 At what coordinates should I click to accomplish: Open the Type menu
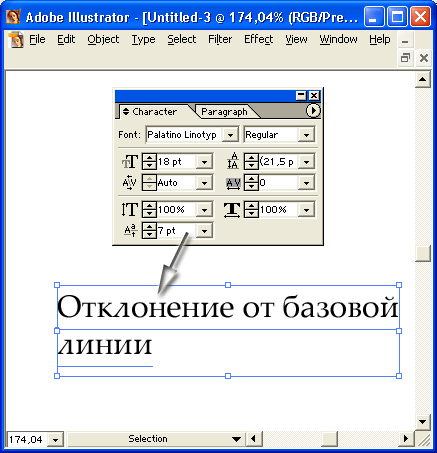tap(143, 39)
